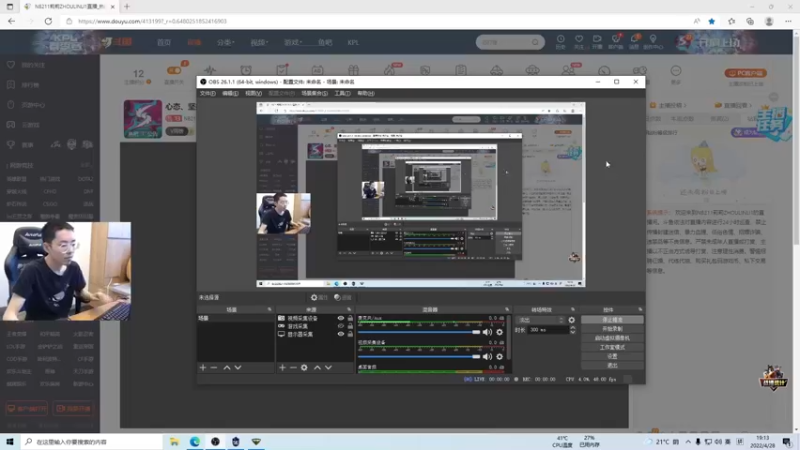Viewport: 800px width, 450px height.
Task: Open OBS 帮助 menu
Action: point(365,93)
